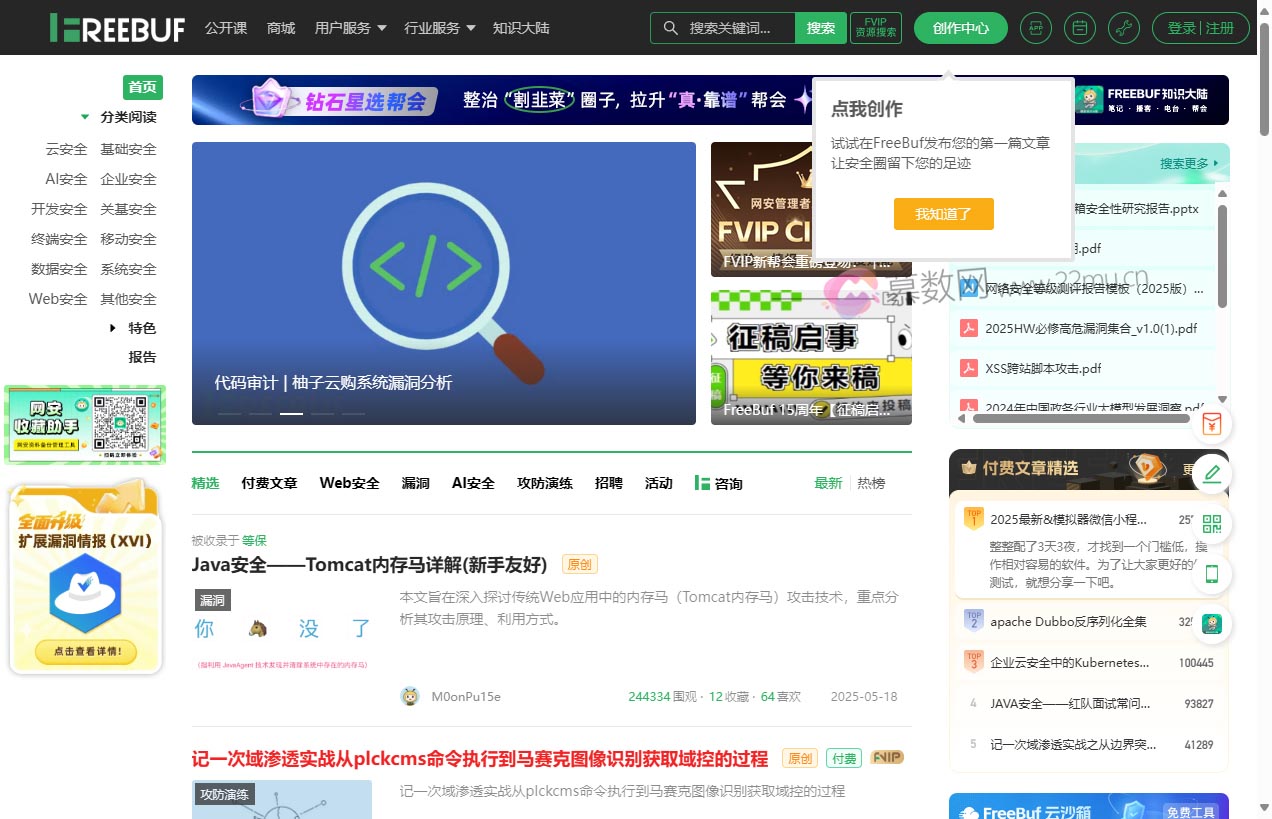
Task: Click the FreeBuf logo
Action: pyautogui.click(x=117, y=28)
